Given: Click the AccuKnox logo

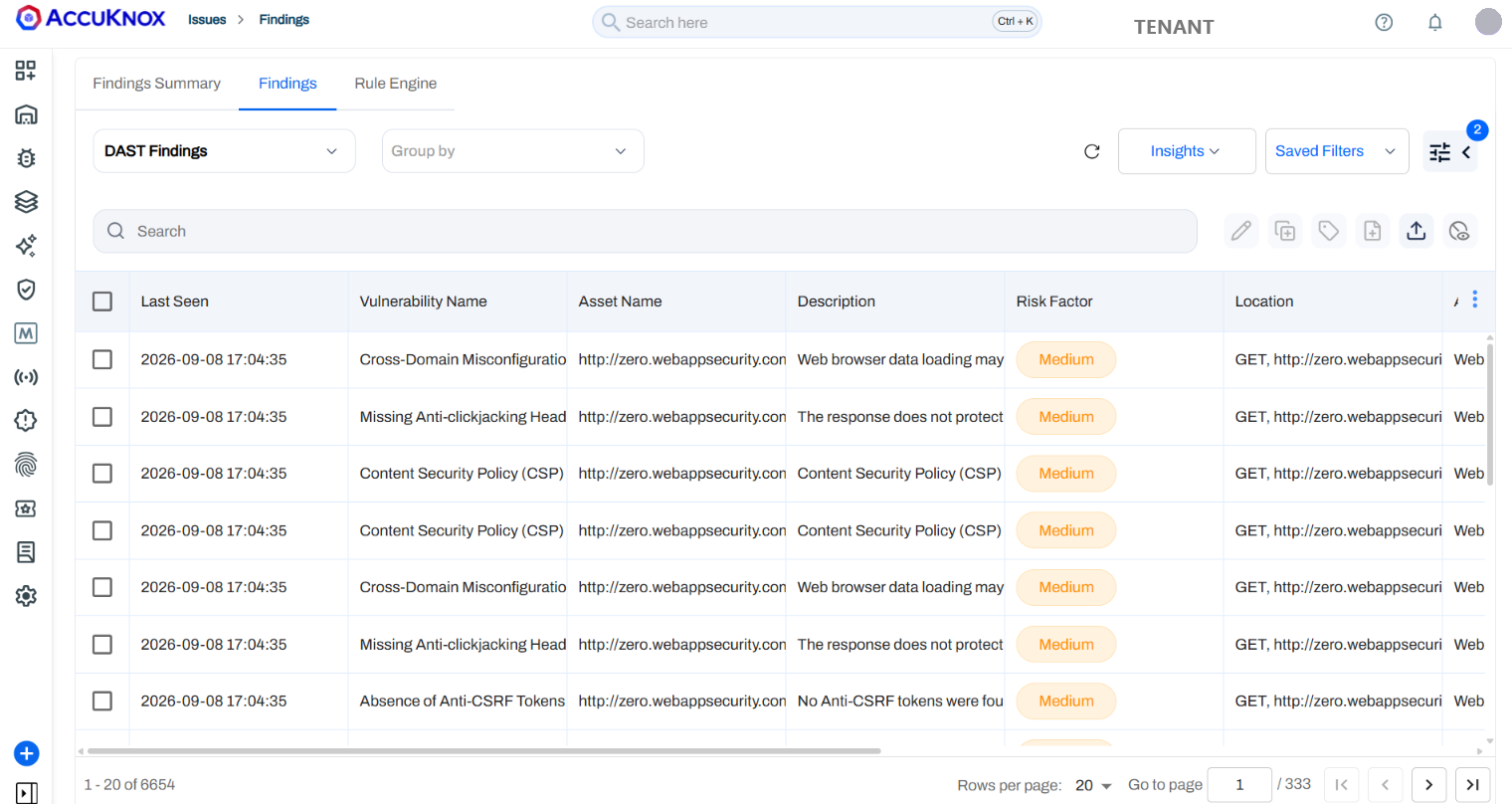Looking at the screenshot, I should (91, 18).
